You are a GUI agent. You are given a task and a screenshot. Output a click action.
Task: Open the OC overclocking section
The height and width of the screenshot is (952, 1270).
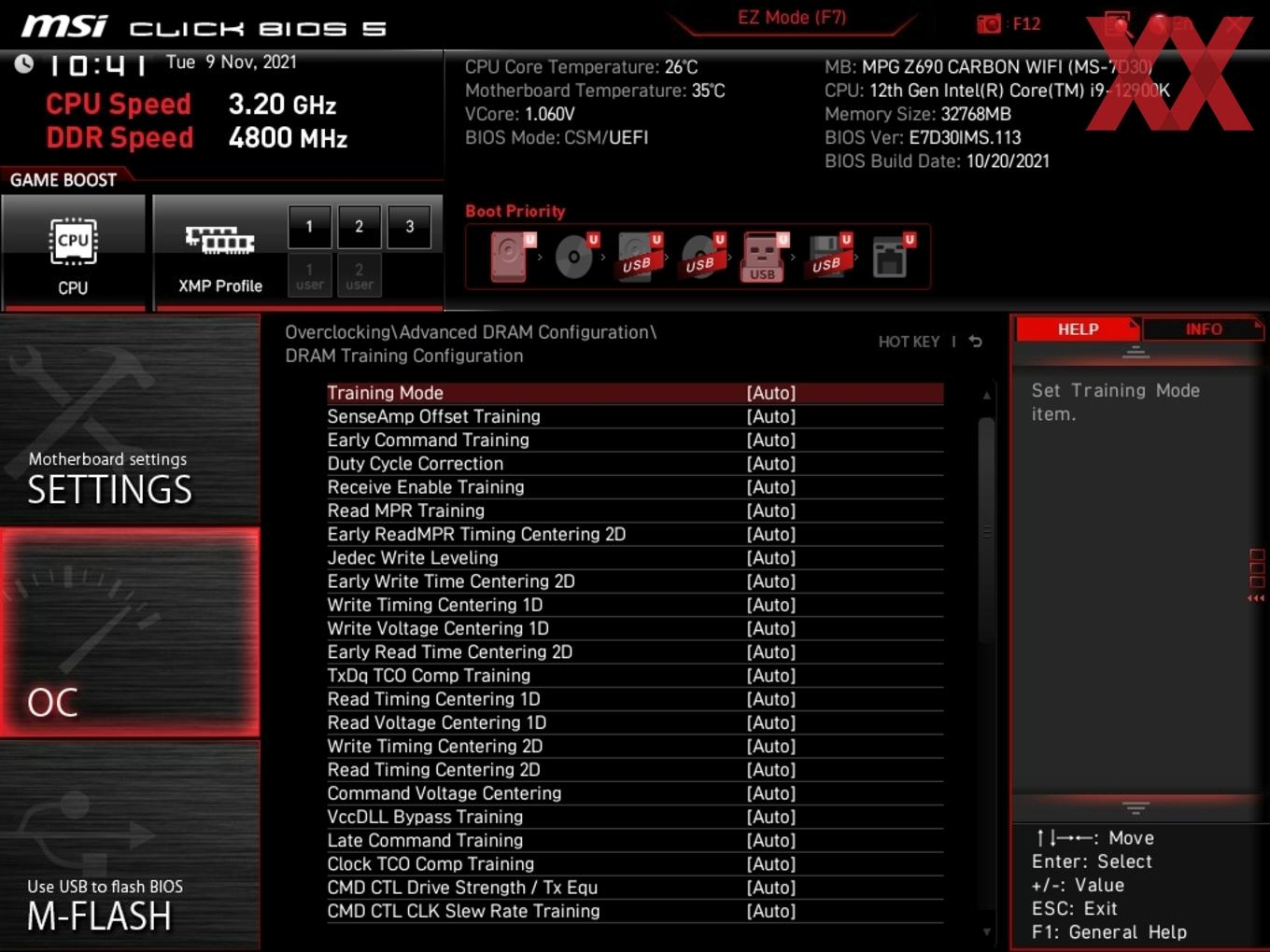click(x=130, y=633)
